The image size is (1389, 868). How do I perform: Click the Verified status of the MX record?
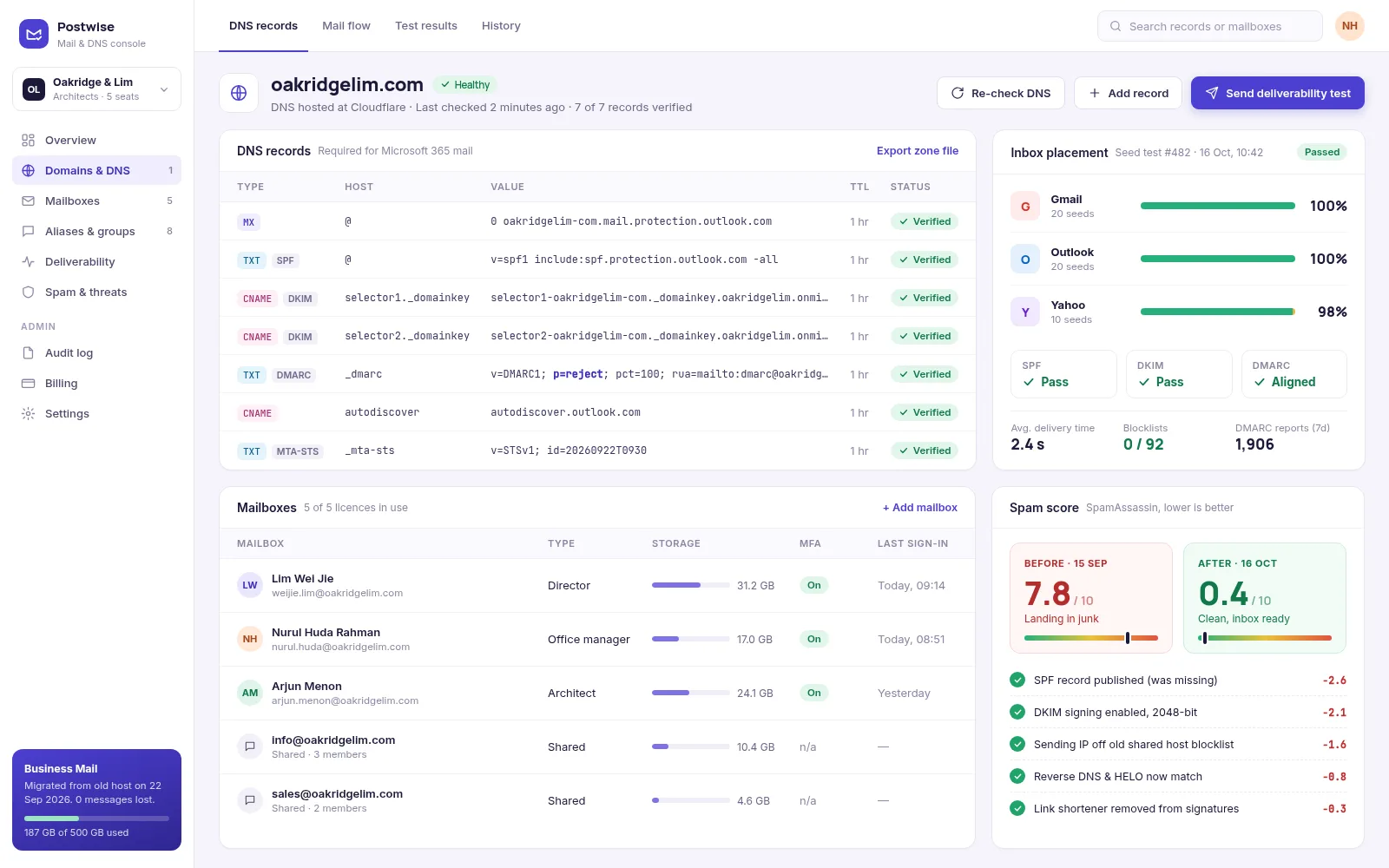click(x=925, y=221)
